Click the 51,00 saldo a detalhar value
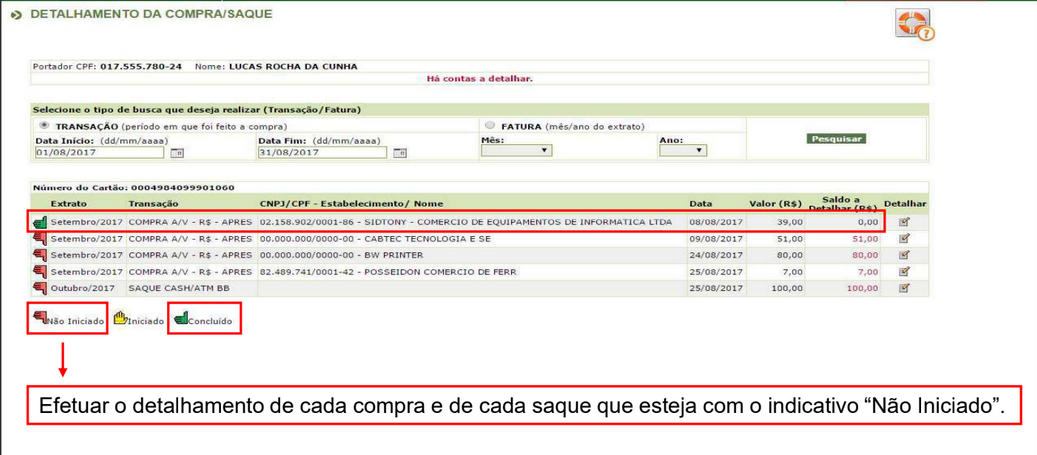The image size is (1037, 455). tap(867, 239)
